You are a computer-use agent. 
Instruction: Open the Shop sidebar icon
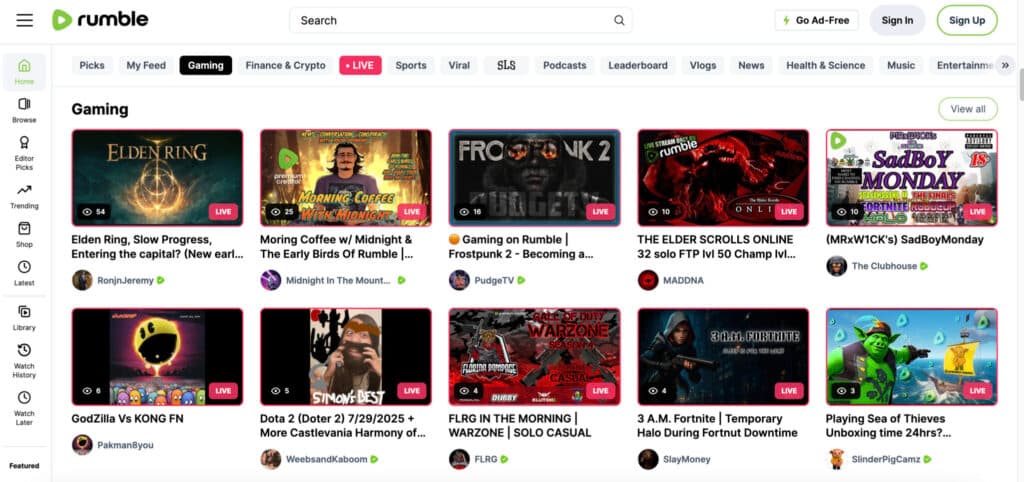(x=24, y=235)
